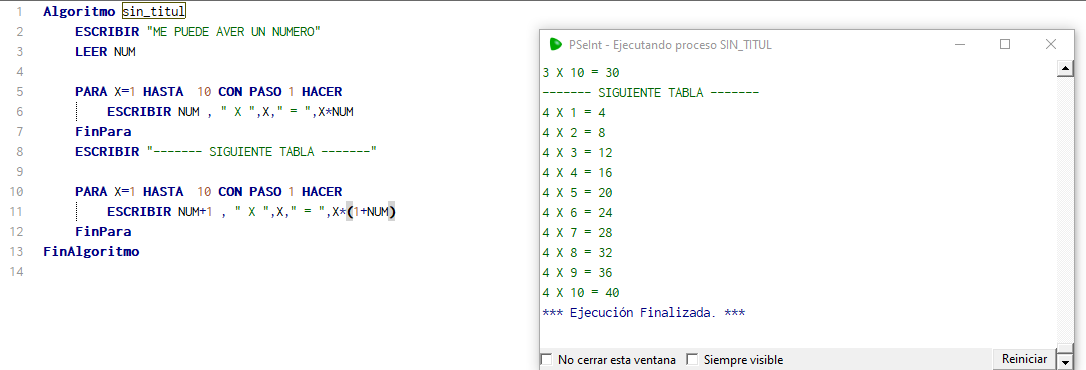Screen dimensions: 1086x370
Task: Click the SIGUIENTE TABLA string in code
Action: click(262, 152)
